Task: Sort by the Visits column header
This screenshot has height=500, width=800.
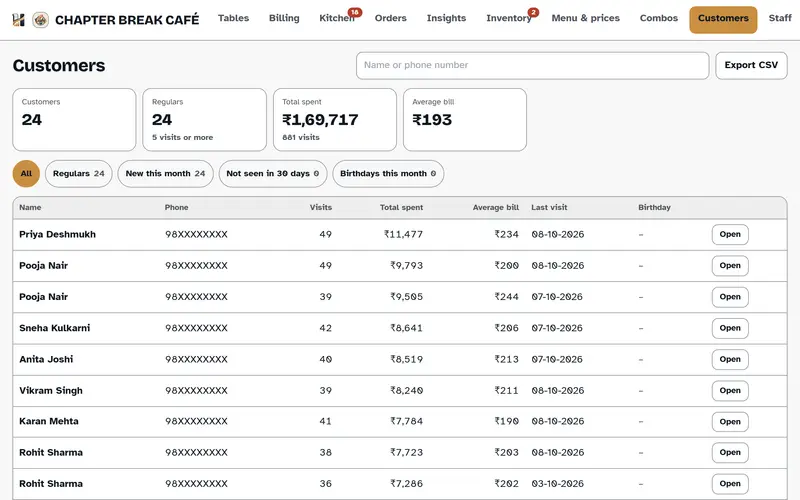Action: click(321, 208)
